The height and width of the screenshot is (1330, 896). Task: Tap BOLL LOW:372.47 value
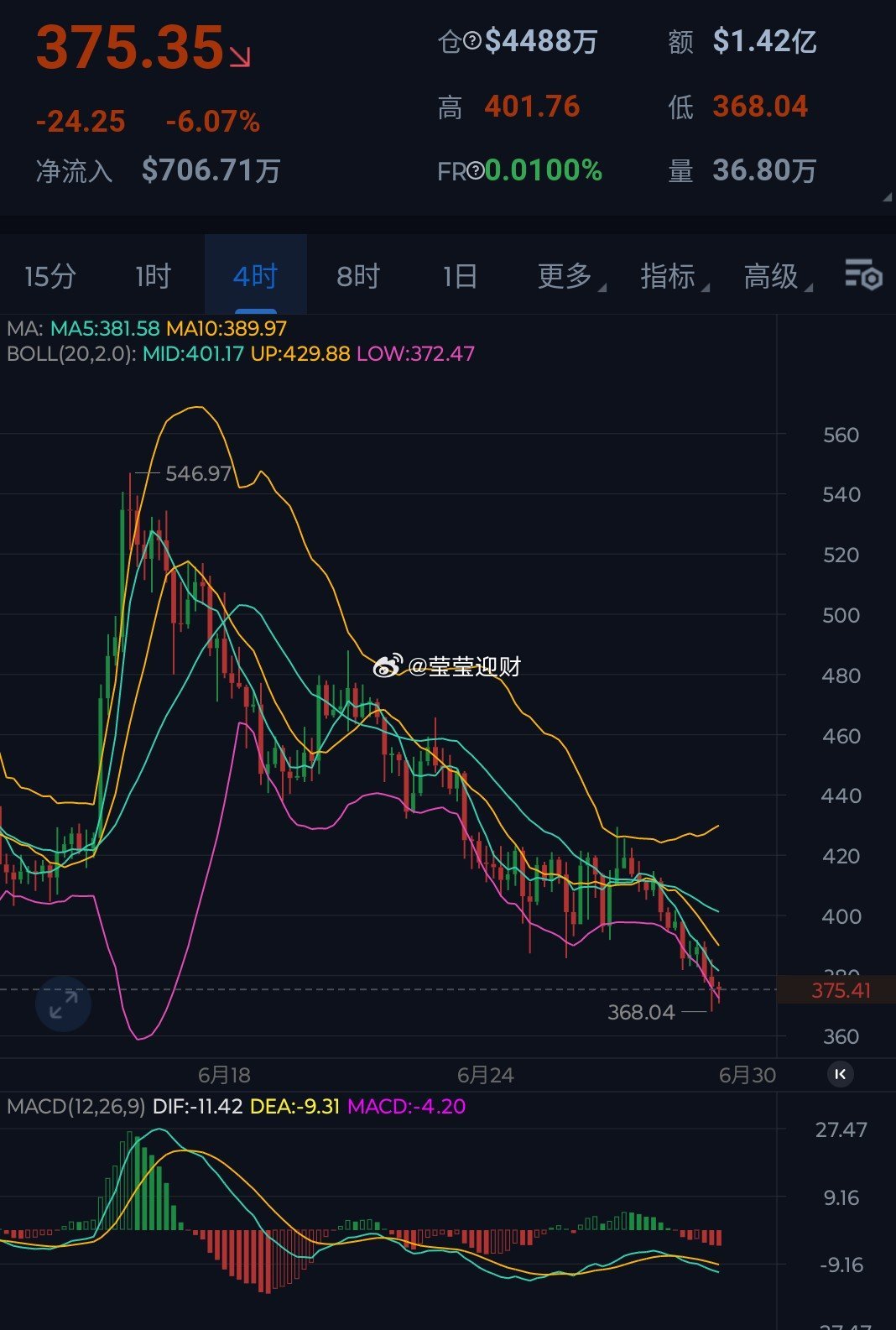coord(415,353)
